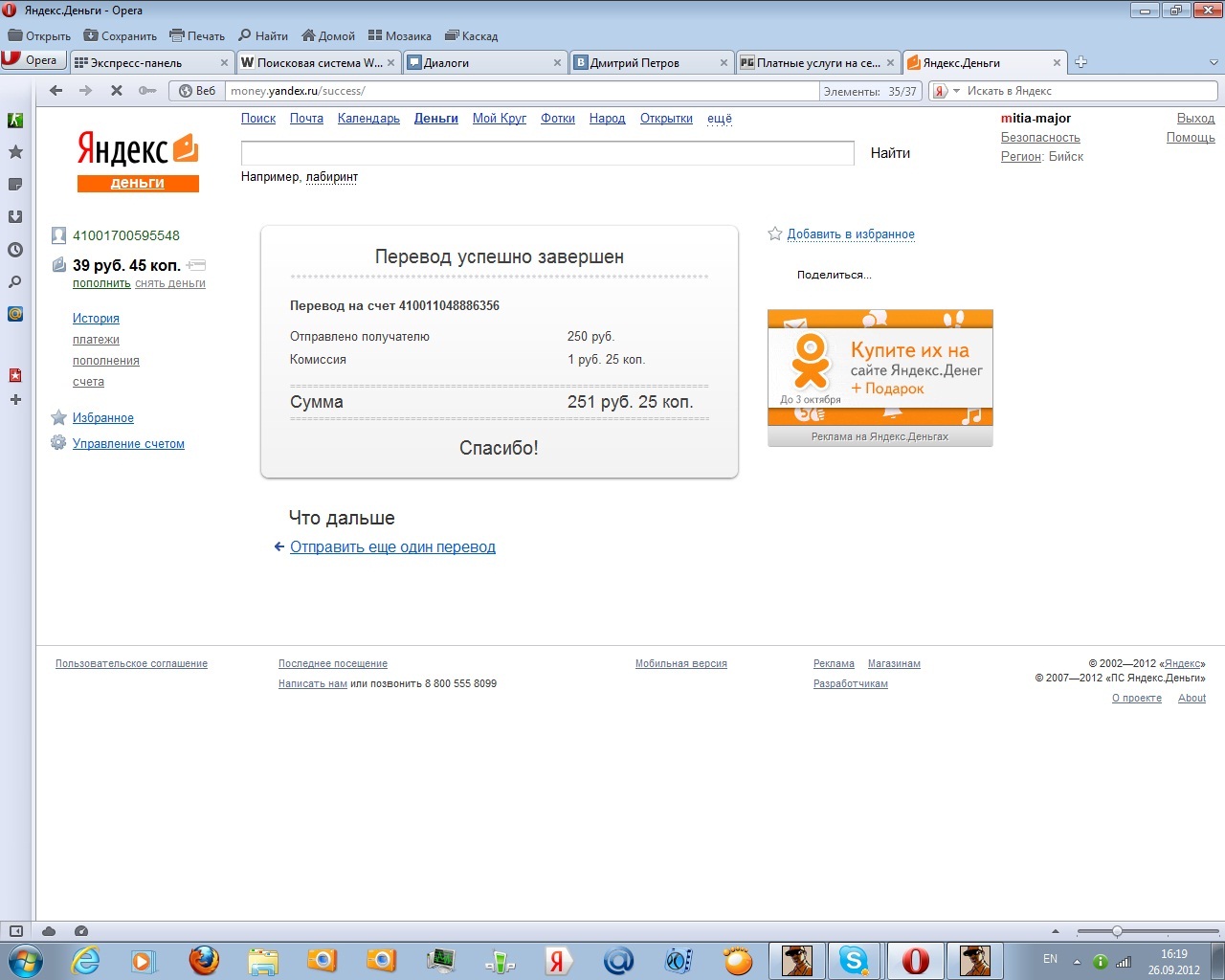Click the Opera Turbo gauge icon in the status bar
The height and width of the screenshot is (980, 1225).
click(x=80, y=931)
